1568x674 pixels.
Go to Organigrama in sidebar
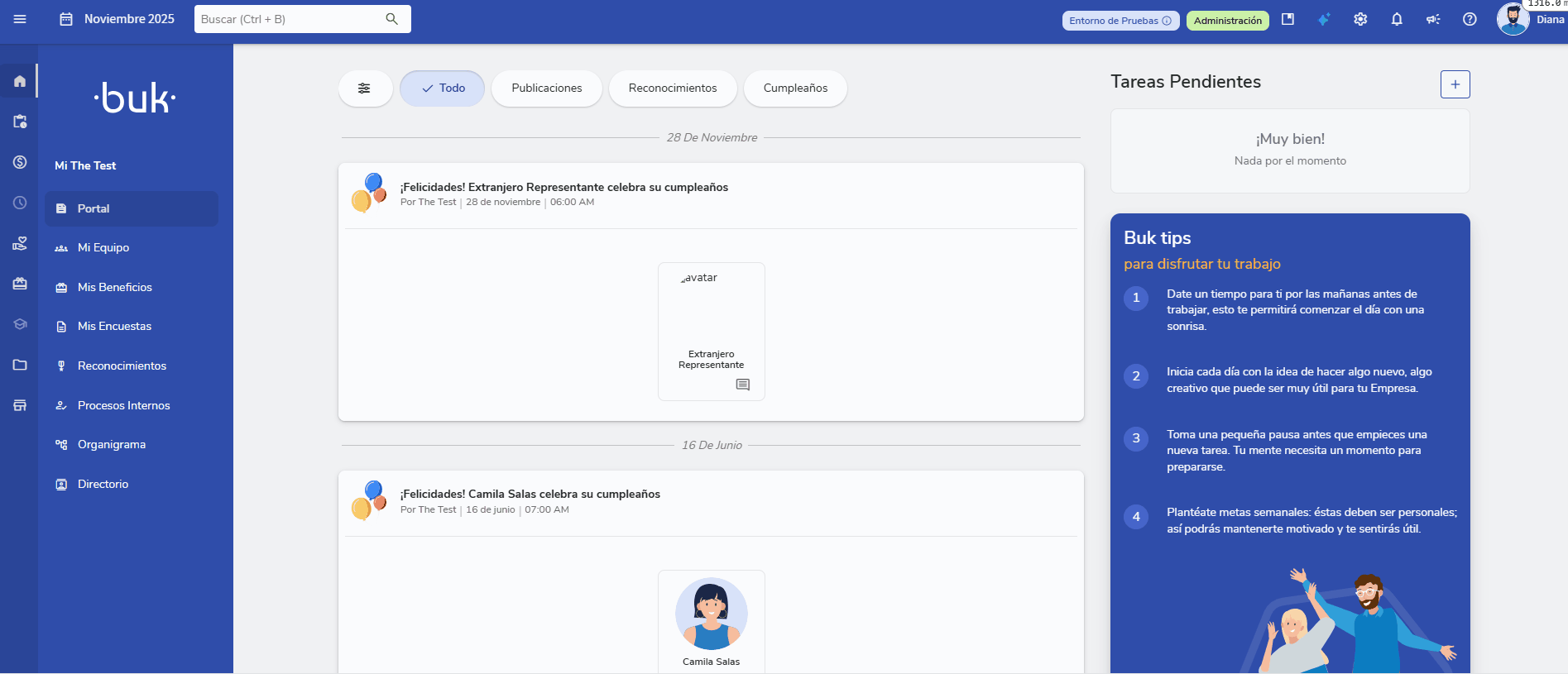click(x=112, y=444)
